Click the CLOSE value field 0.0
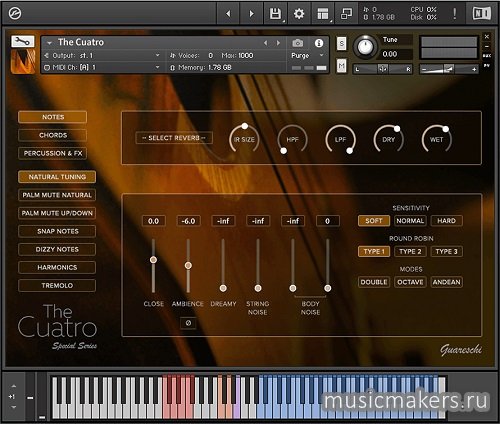 pyautogui.click(x=153, y=221)
